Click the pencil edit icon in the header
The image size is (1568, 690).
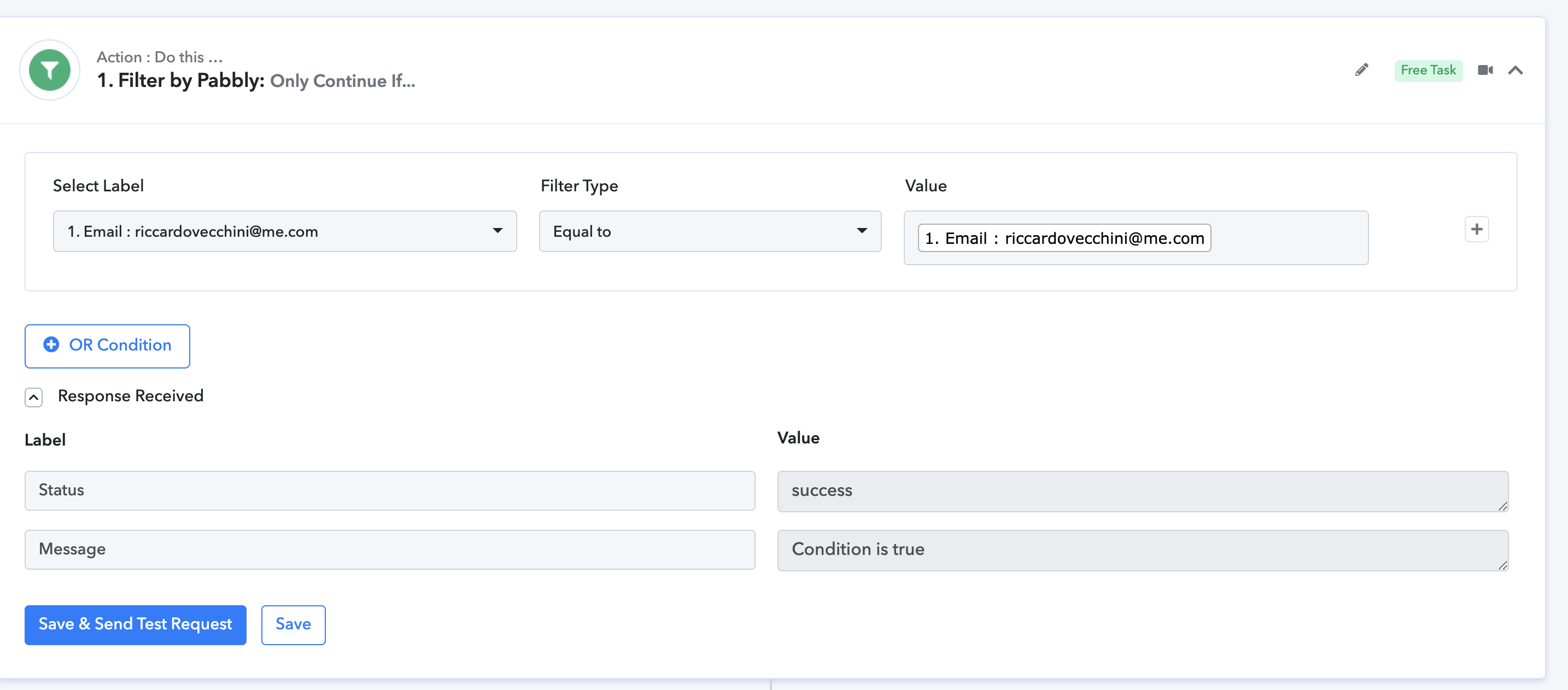pos(1362,70)
